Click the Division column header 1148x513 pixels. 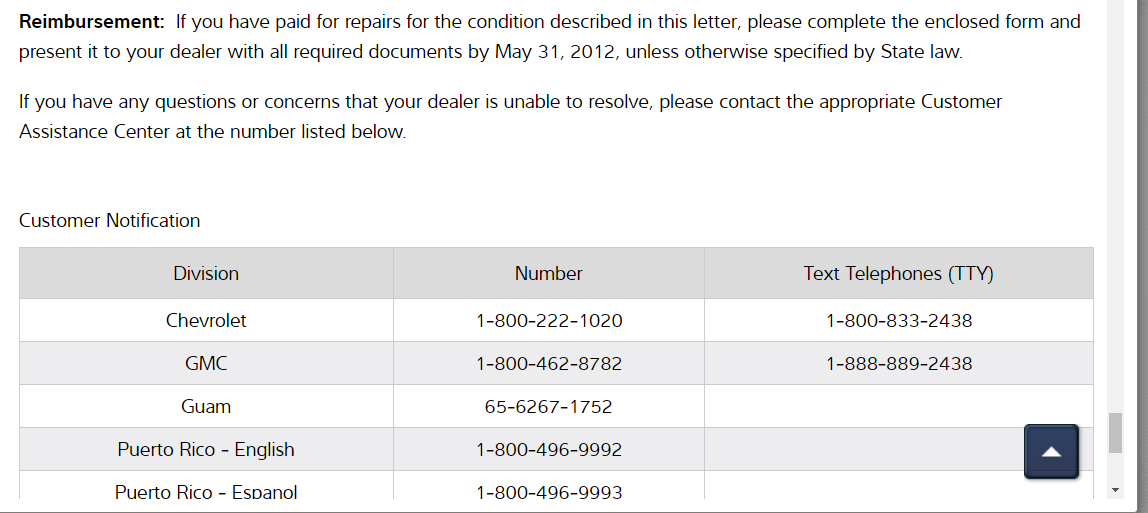coord(206,273)
